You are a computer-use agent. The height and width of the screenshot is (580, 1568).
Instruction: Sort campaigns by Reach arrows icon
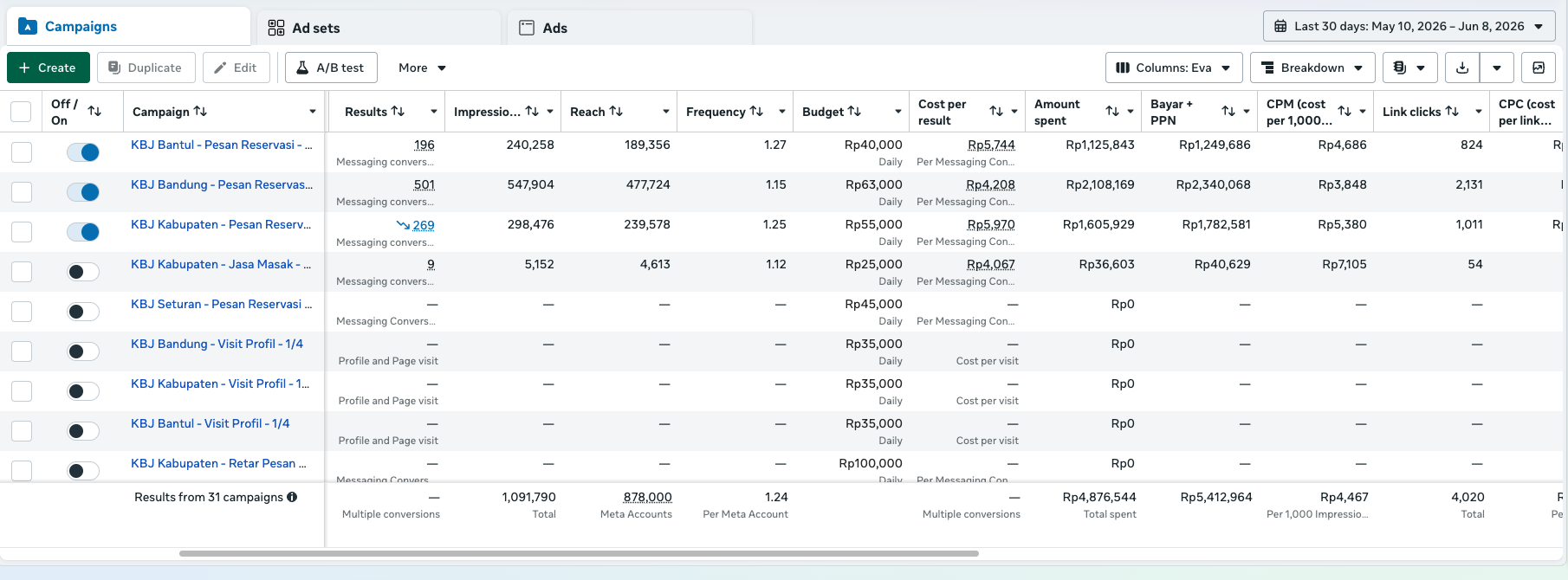616,111
